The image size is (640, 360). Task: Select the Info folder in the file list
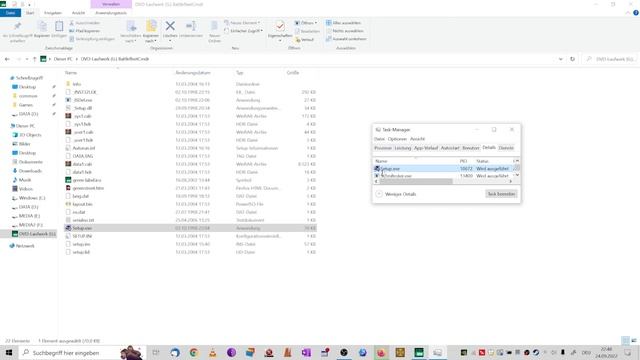click(x=77, y=84)
